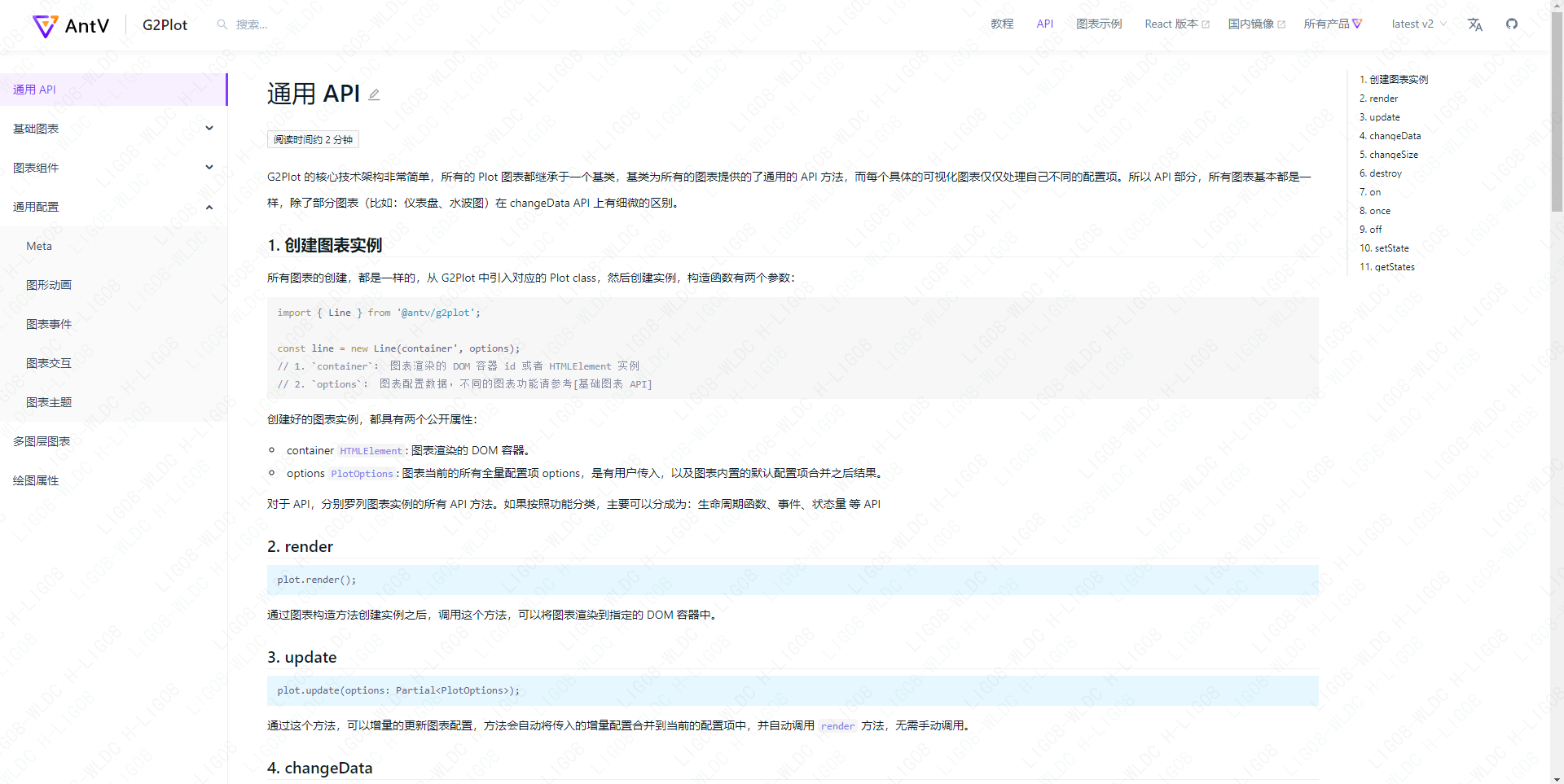1564x784 pixels.
Task: Open the GitHub repository icon
Action: (x=1512, y=24)
